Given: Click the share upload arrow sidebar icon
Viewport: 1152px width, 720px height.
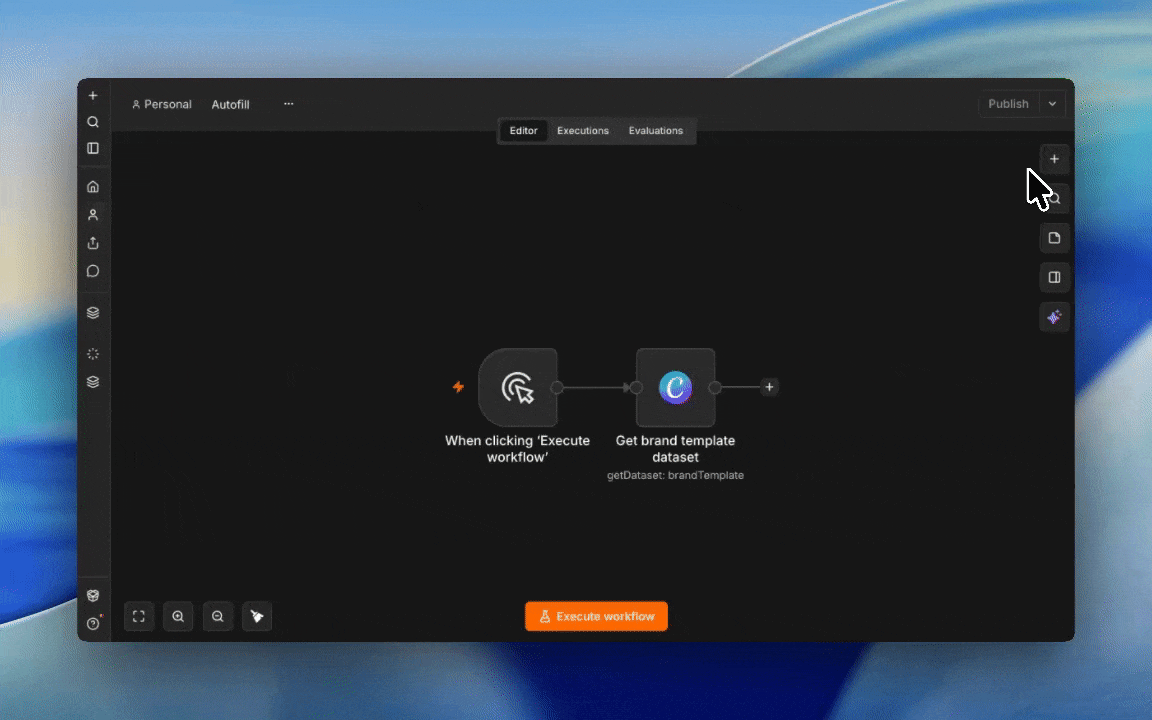Looking at the screenshot, I should [x=93, y=243].
